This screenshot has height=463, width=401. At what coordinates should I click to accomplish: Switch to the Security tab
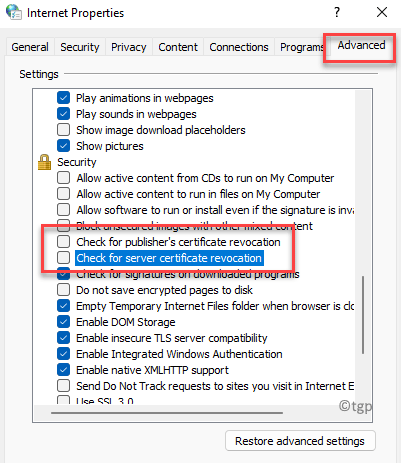tap(80, 47)
